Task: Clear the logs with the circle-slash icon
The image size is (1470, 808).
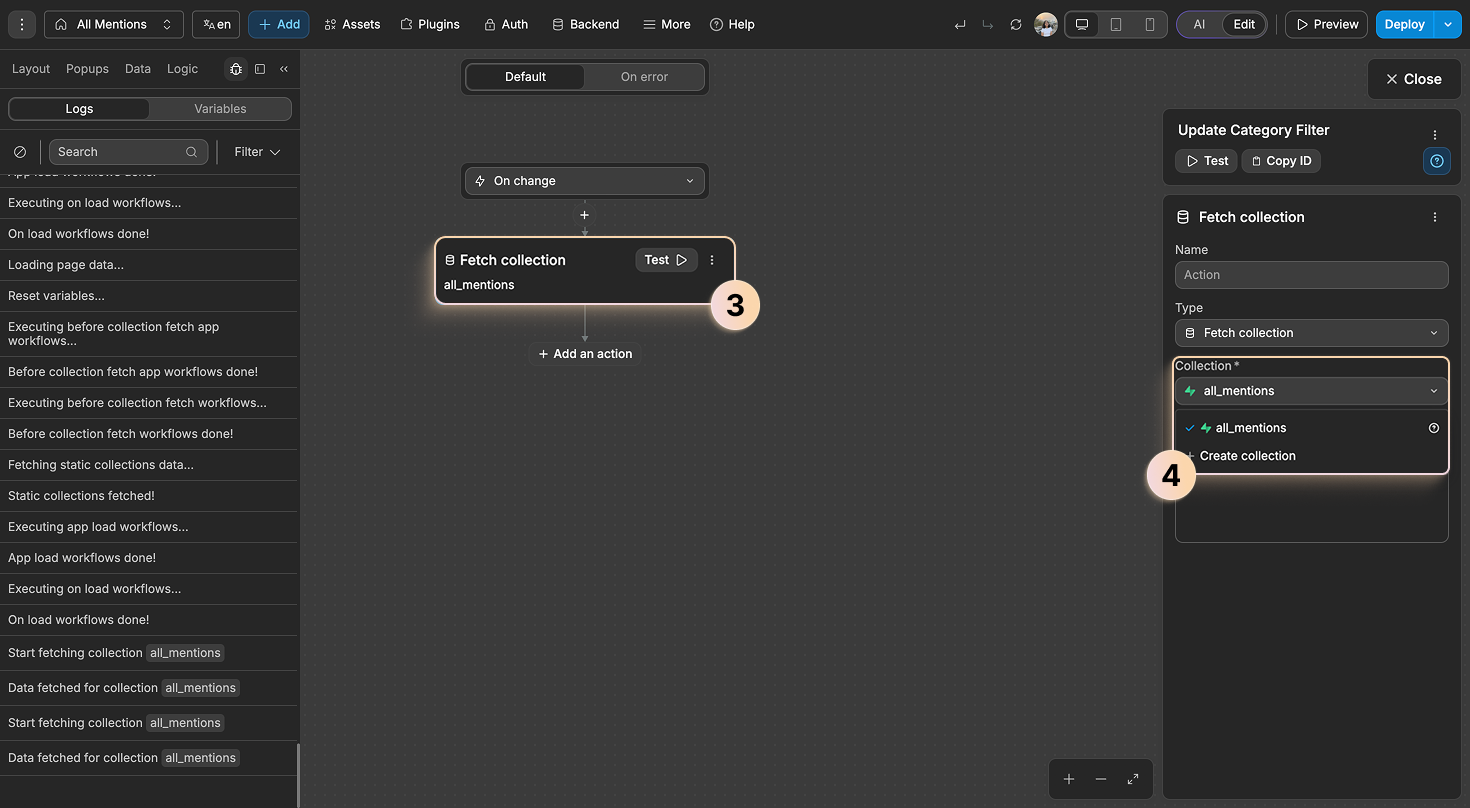Action: click(20, 151)
